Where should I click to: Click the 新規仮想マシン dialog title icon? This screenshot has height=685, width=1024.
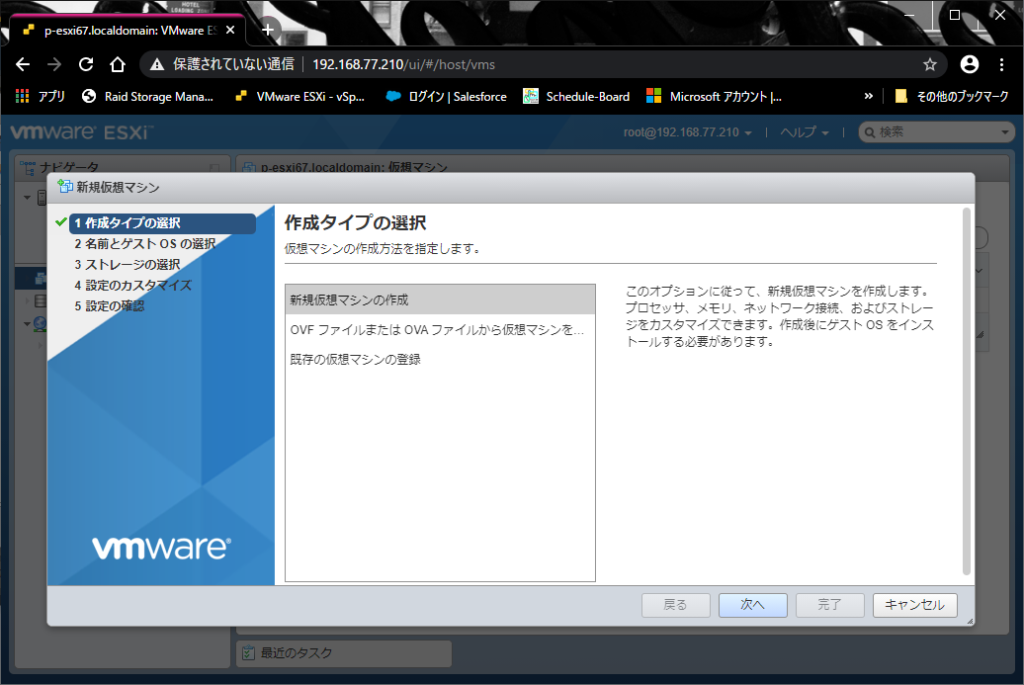65,187
